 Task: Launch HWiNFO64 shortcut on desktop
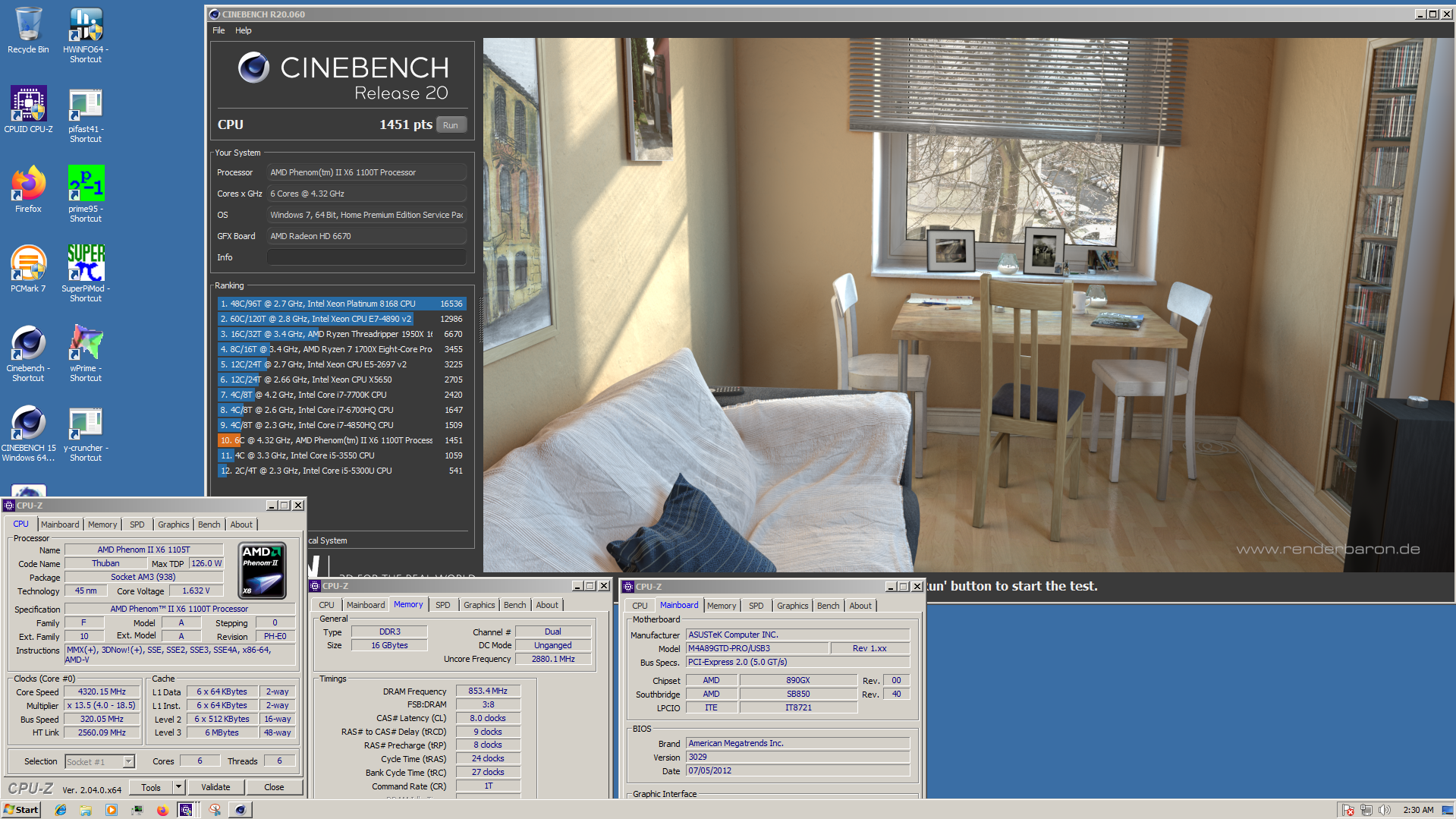tap(86, 34)
